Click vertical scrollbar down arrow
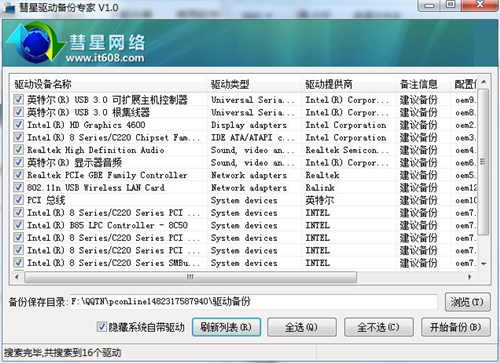 click(x=484, y=263)
